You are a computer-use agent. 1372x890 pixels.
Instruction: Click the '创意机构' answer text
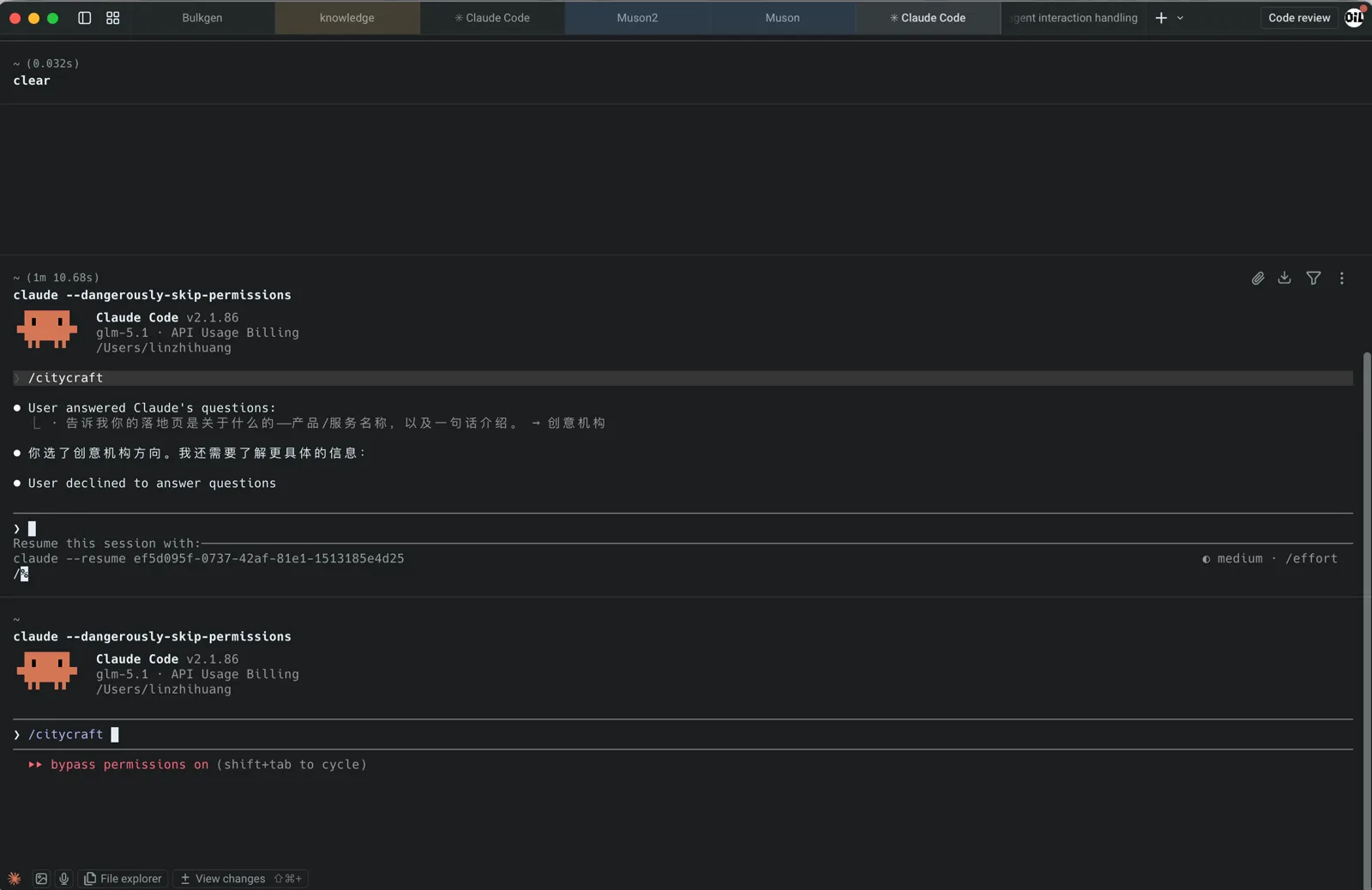tap(576, 424)
